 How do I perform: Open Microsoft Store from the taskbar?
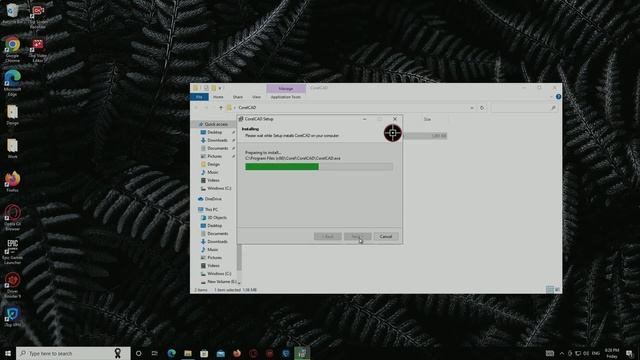point(204,353)
